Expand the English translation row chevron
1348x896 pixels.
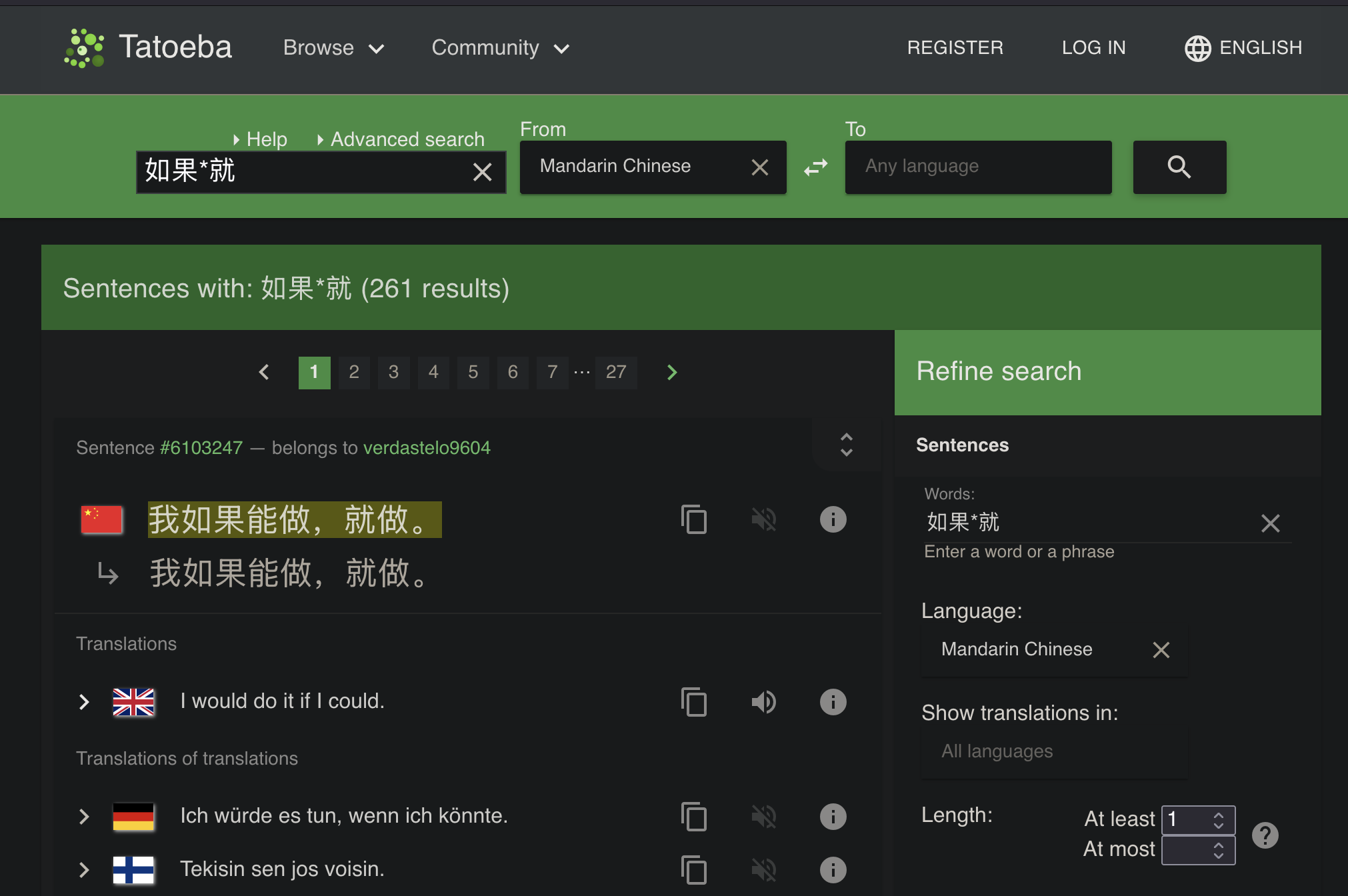(84, 701)
